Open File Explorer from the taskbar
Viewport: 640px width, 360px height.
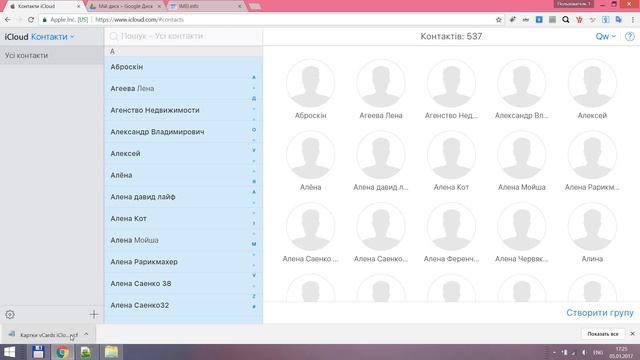[111, 352]
